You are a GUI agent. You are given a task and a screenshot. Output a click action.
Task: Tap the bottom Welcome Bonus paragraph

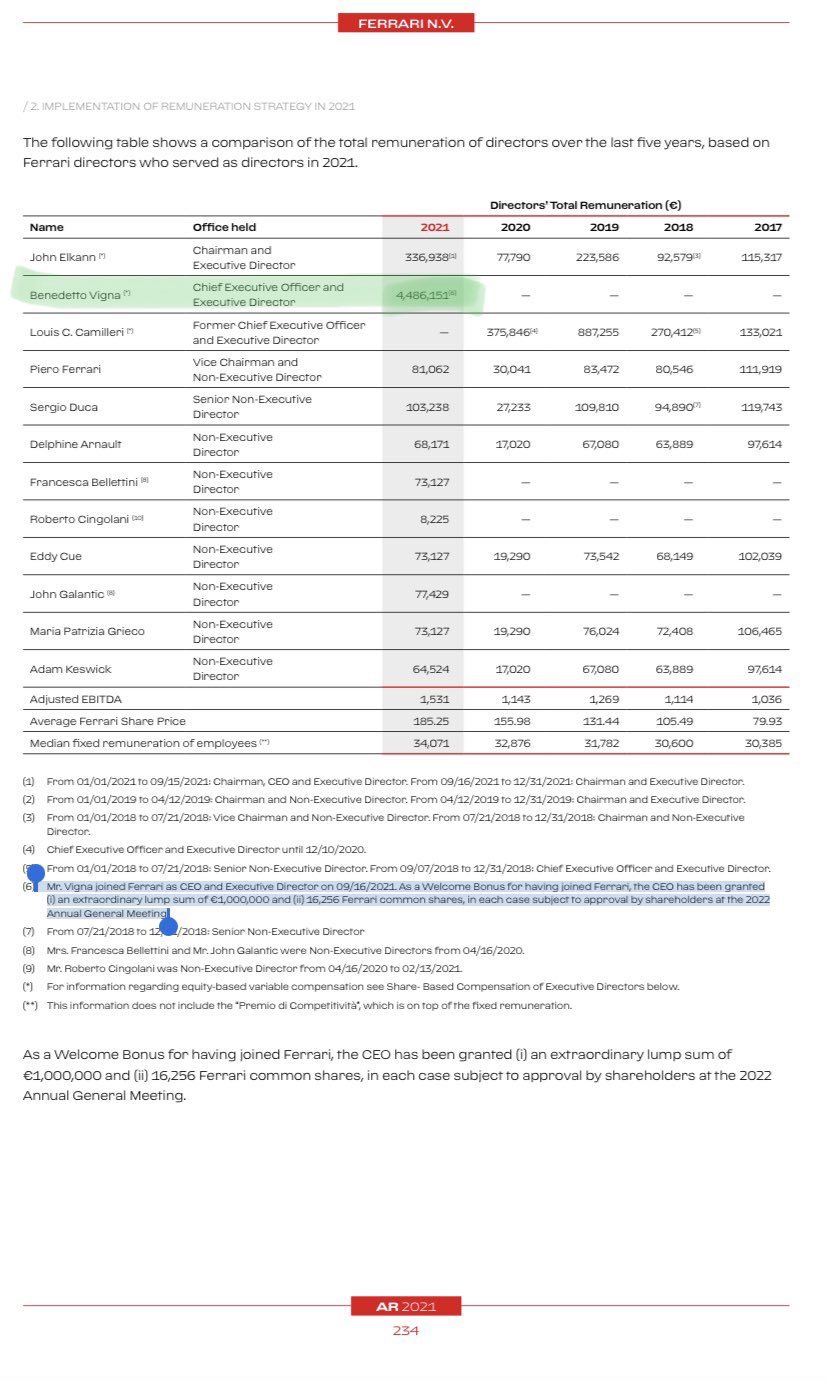[397, 1075]
